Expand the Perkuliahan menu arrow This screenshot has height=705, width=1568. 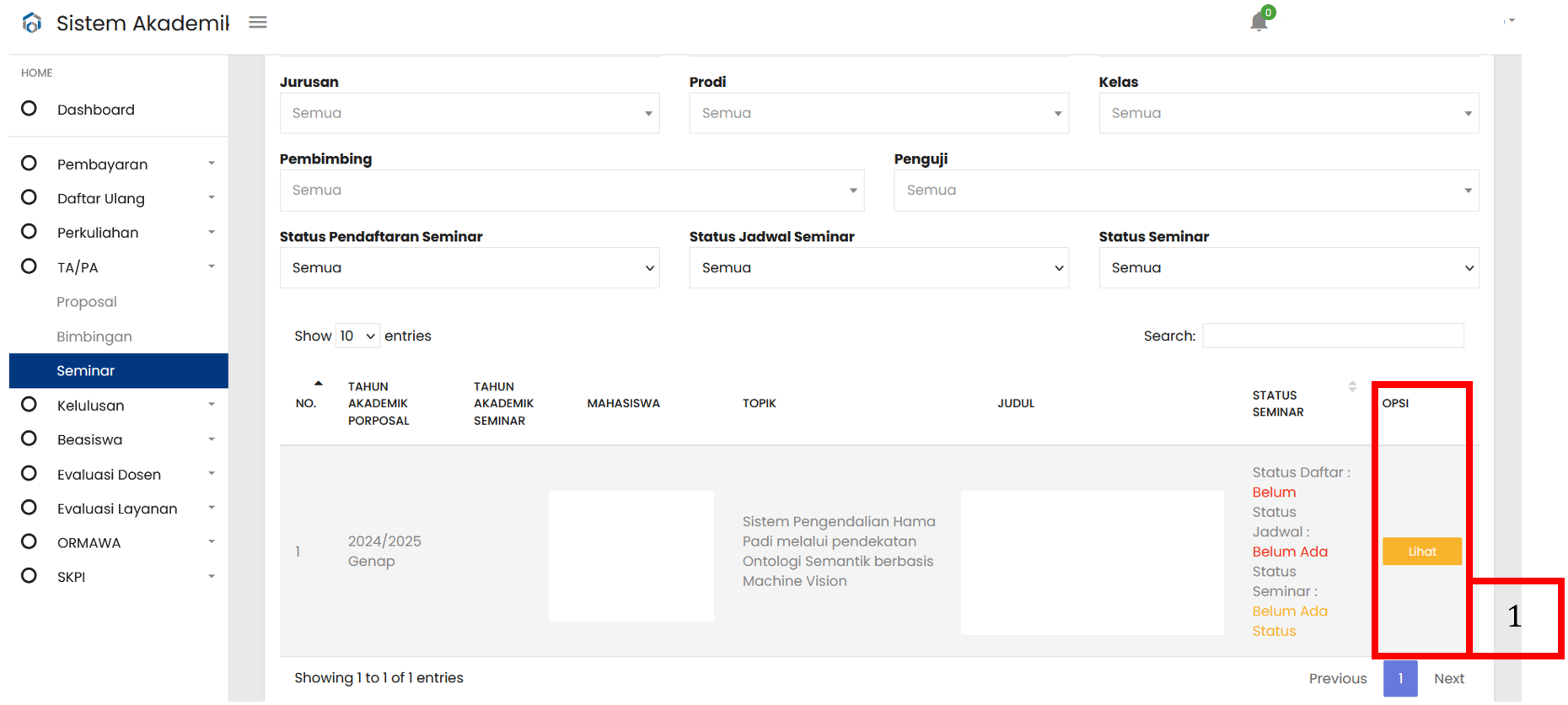tap(212, 232)
